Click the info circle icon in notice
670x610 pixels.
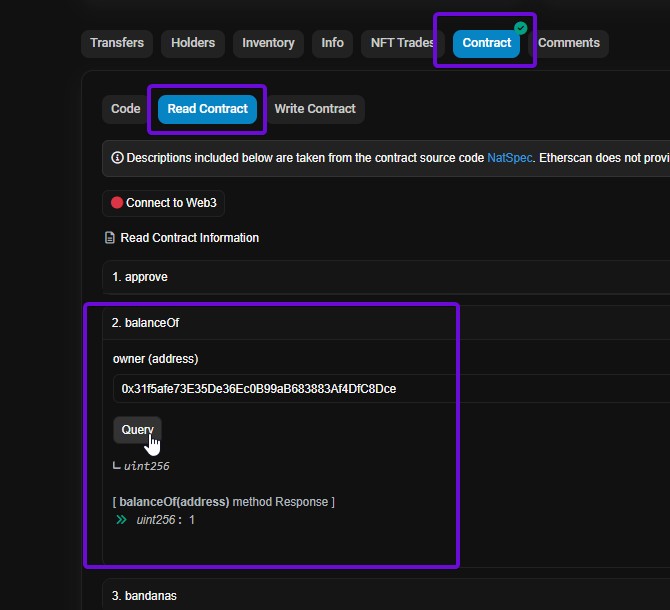pos(118,158)
